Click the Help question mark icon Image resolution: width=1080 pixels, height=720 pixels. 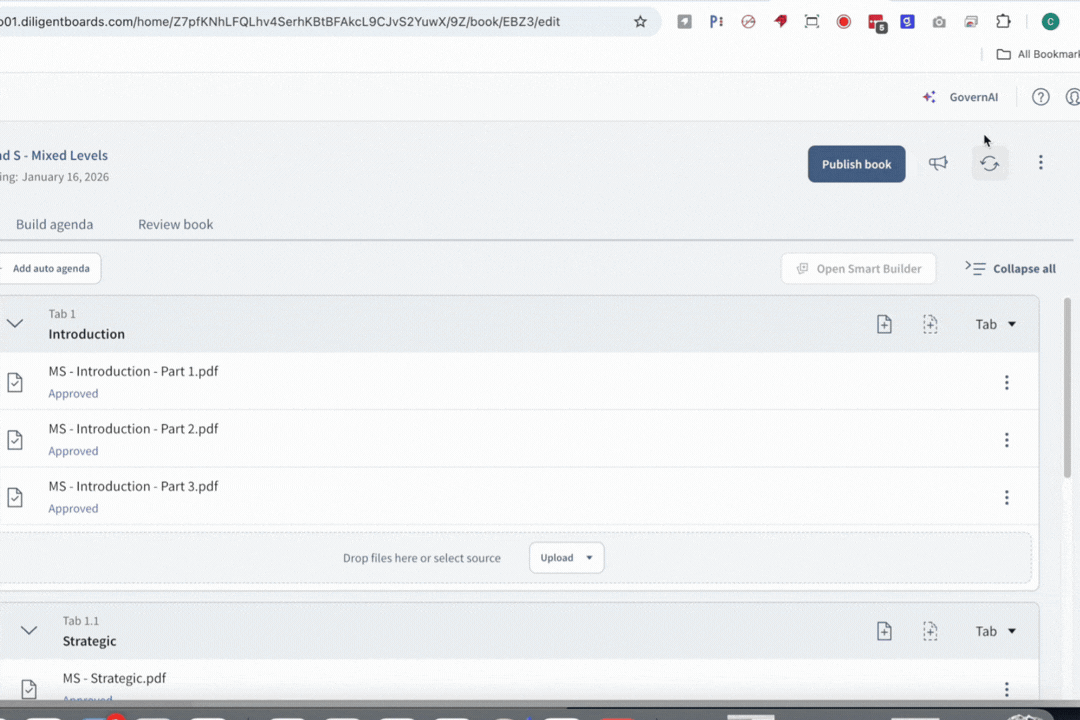(1040, 97)
